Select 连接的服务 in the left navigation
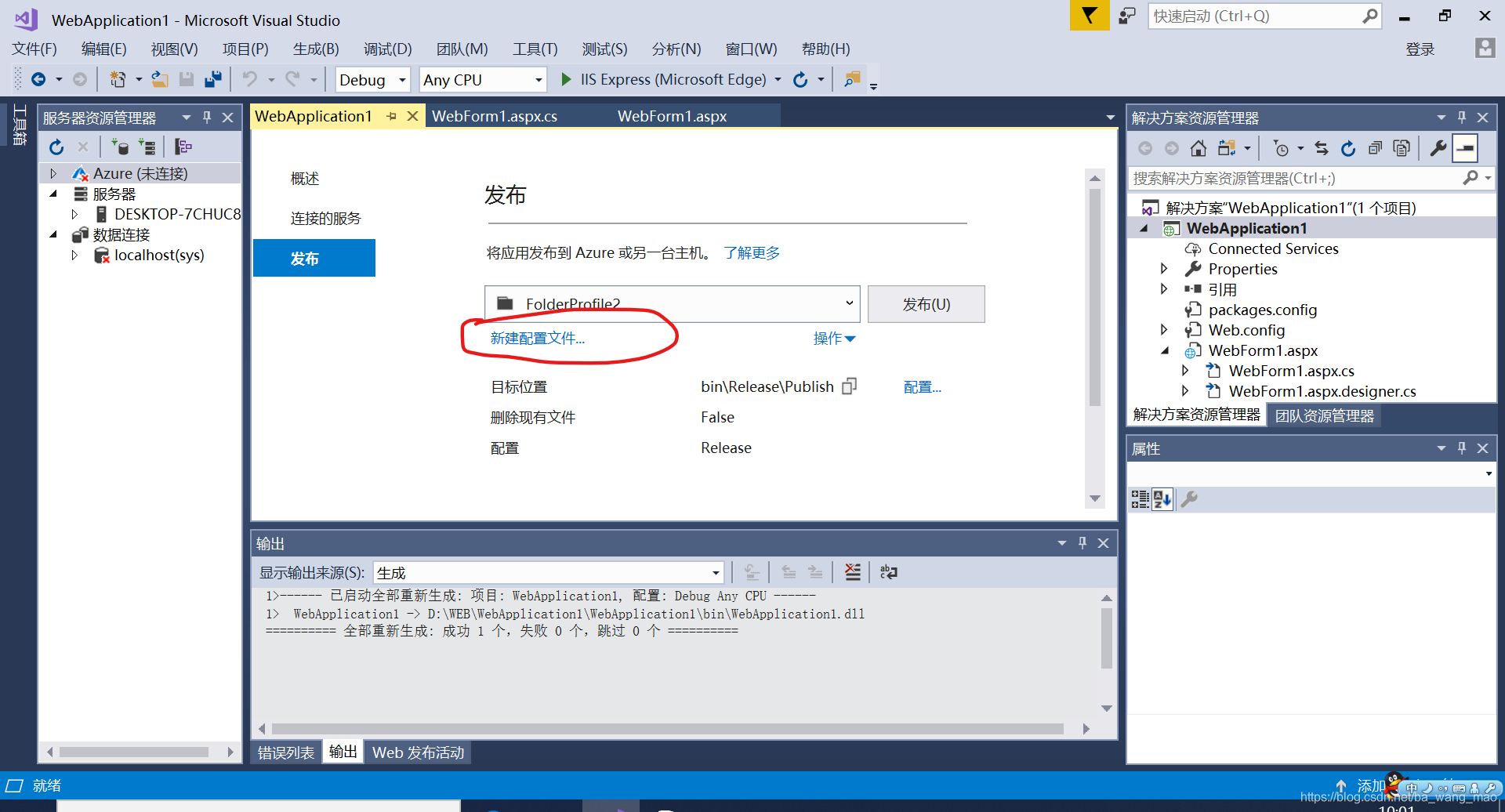 tap(325, 218)
